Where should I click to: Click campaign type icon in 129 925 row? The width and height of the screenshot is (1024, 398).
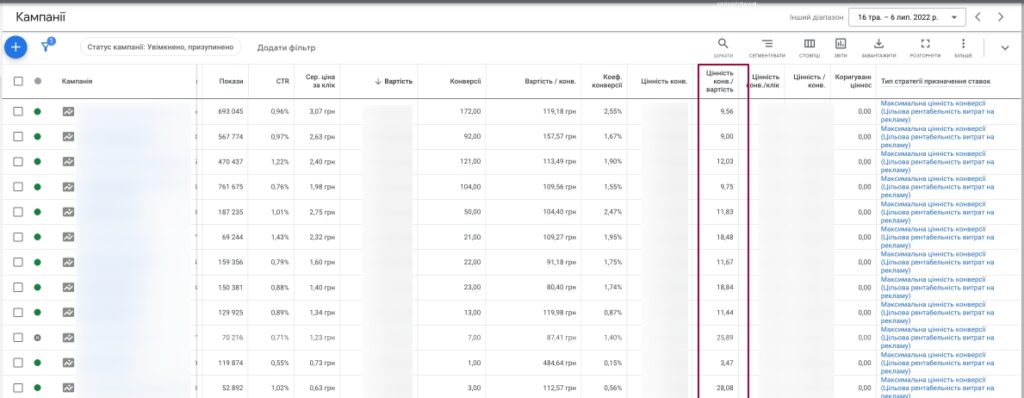coord(69,312)
